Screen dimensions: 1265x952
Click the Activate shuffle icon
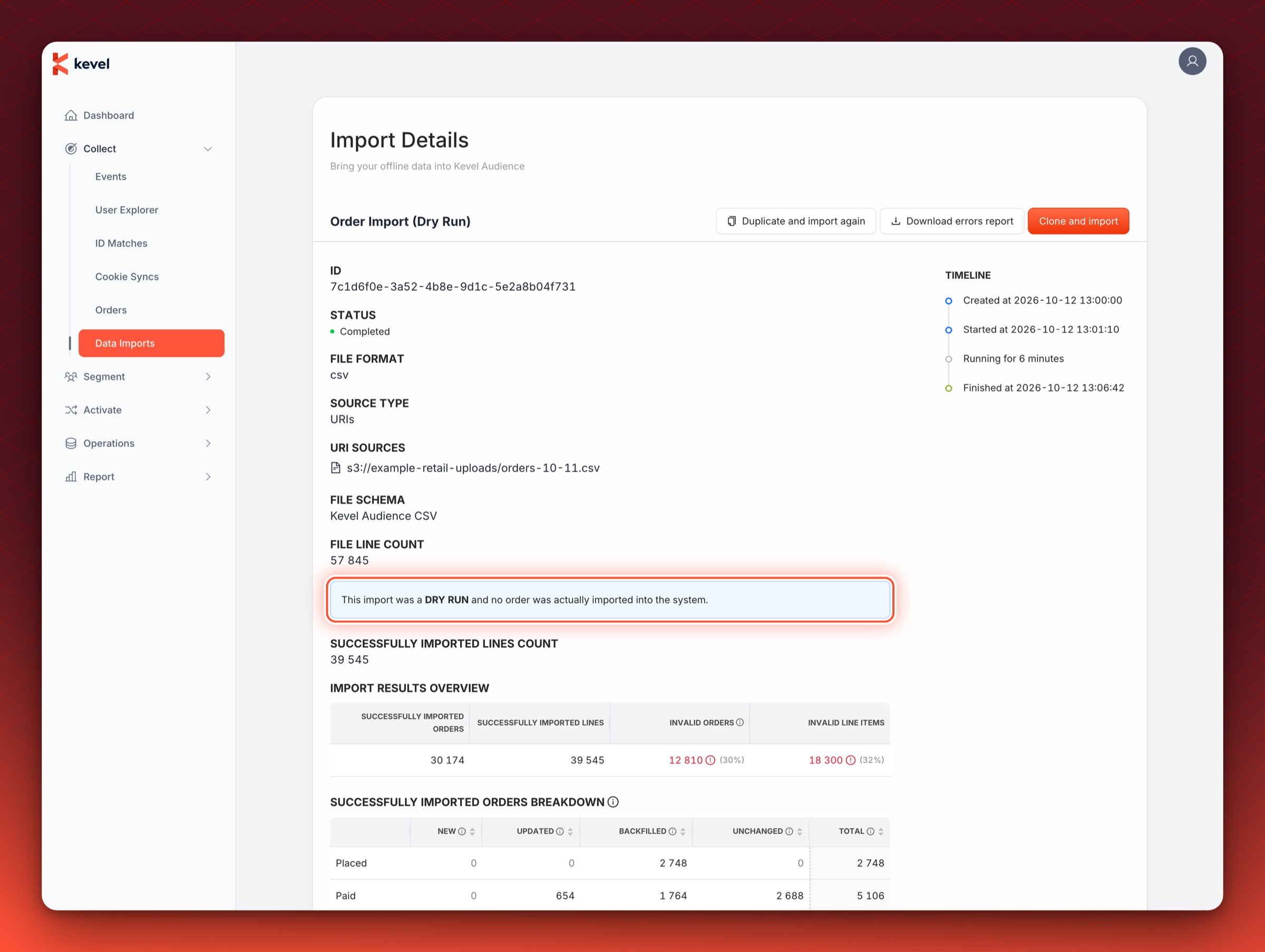[71, 410]
